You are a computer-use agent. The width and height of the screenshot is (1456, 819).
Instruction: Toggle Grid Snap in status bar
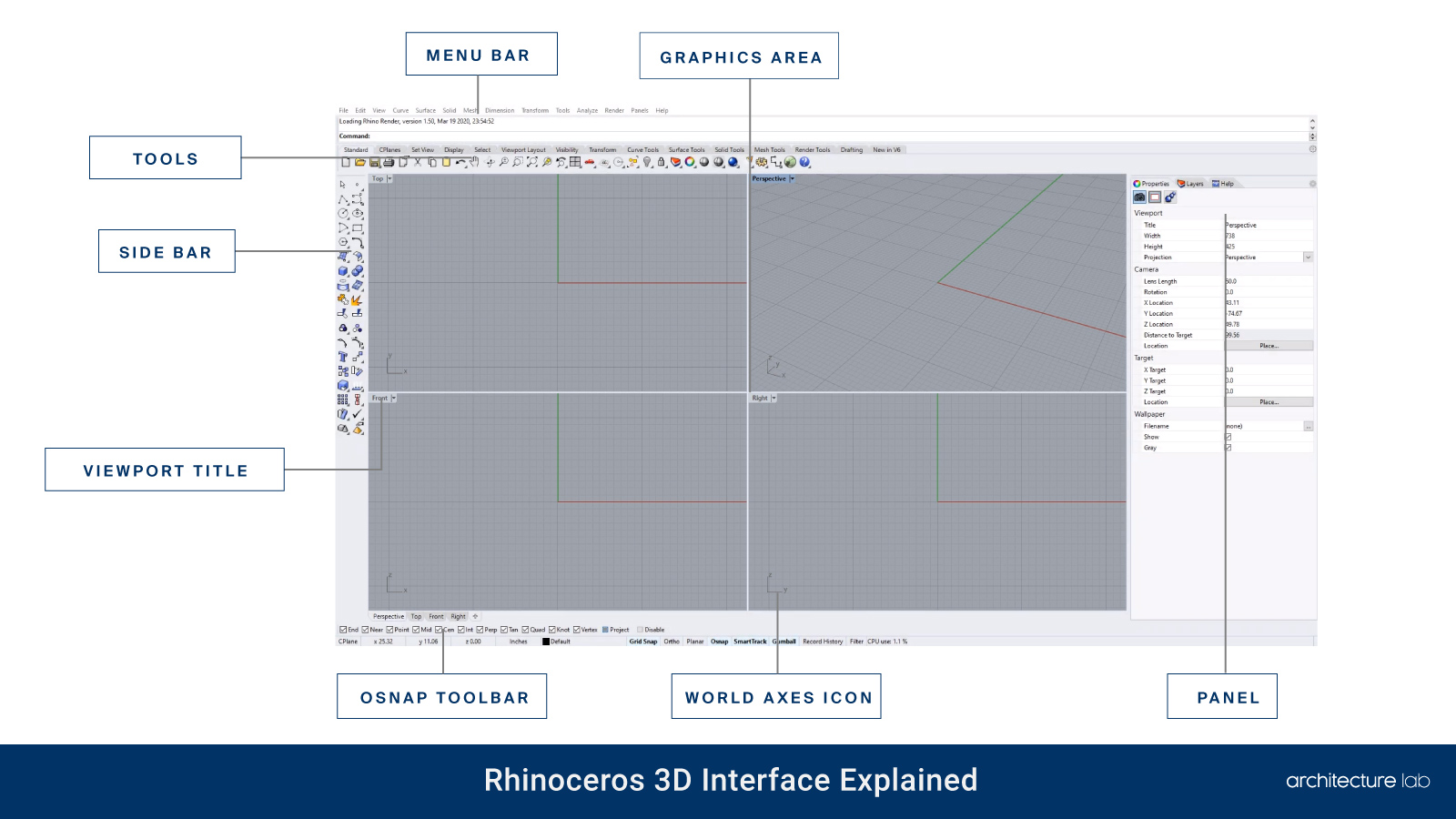click(642, 642)
